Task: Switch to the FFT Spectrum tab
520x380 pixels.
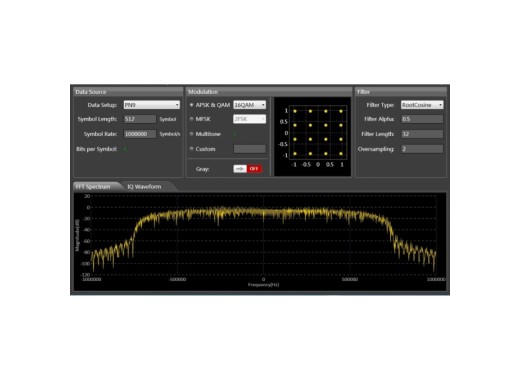Action: pos(95,187)
